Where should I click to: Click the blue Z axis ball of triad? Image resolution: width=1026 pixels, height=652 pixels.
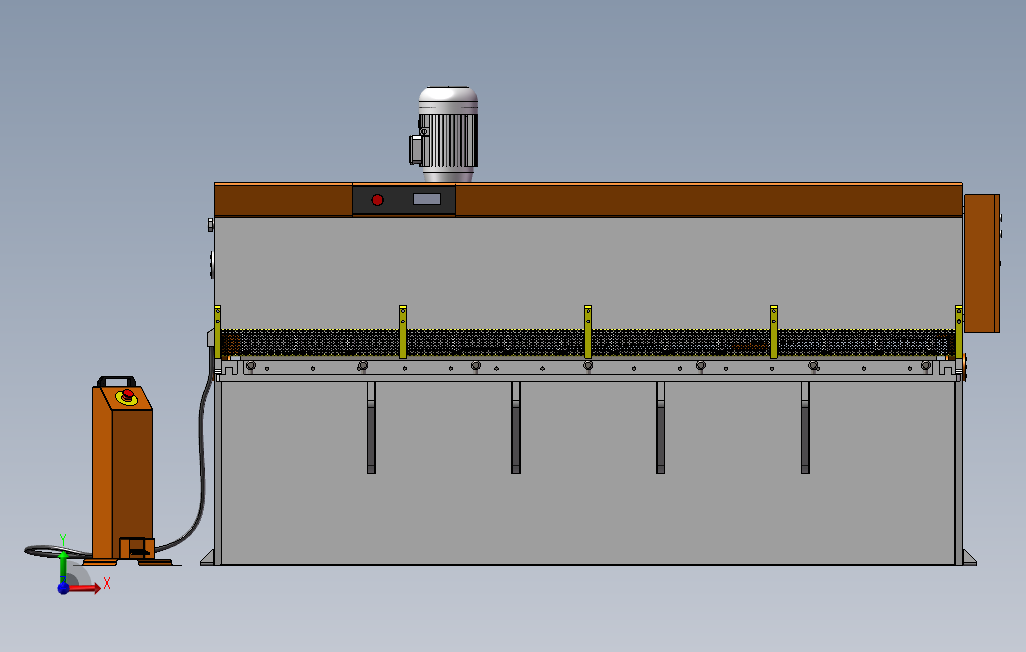[x=63, y=588]
